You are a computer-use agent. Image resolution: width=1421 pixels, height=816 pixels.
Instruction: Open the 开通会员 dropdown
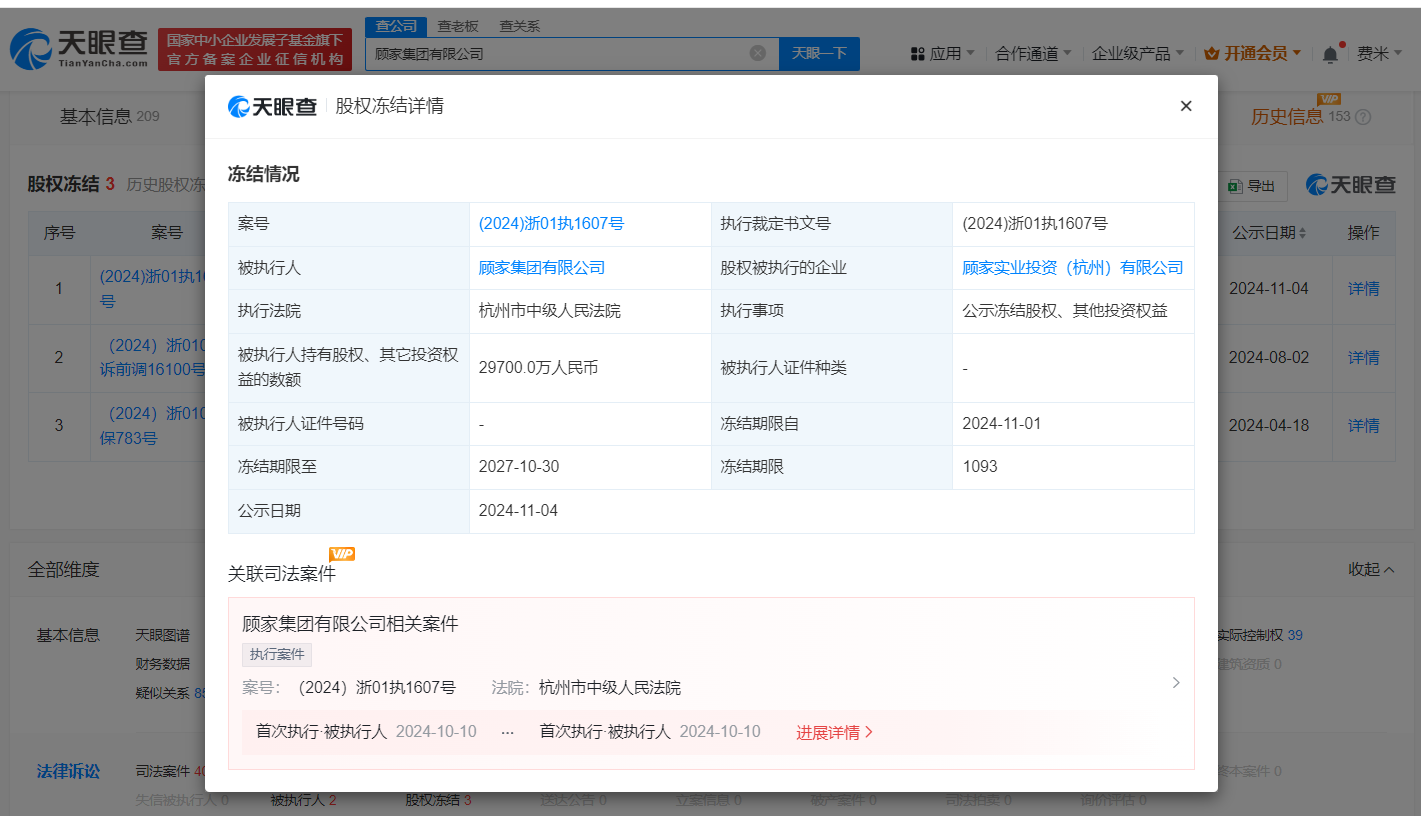point(1254,54)
